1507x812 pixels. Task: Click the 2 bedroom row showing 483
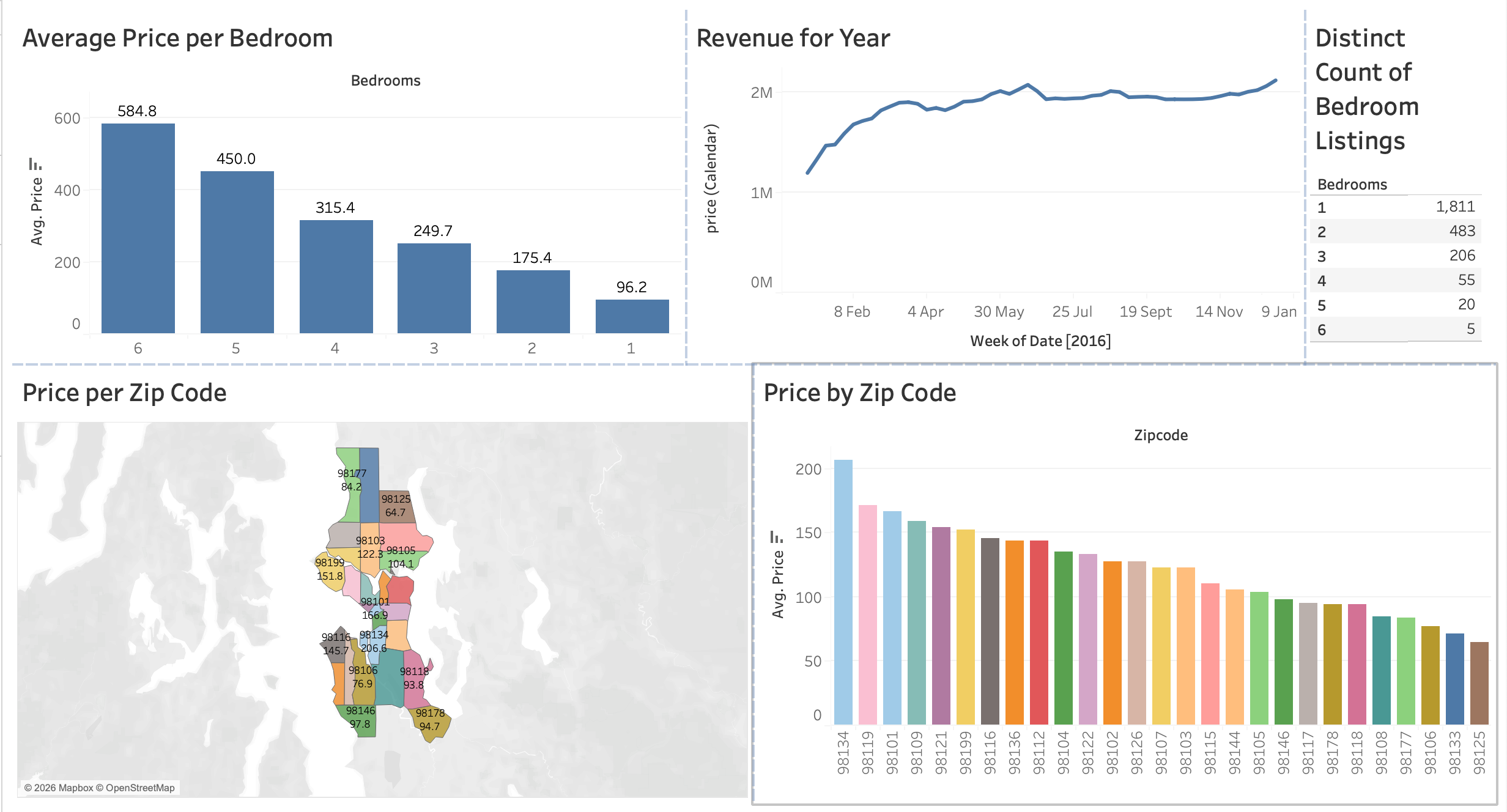pos(1396,232)
